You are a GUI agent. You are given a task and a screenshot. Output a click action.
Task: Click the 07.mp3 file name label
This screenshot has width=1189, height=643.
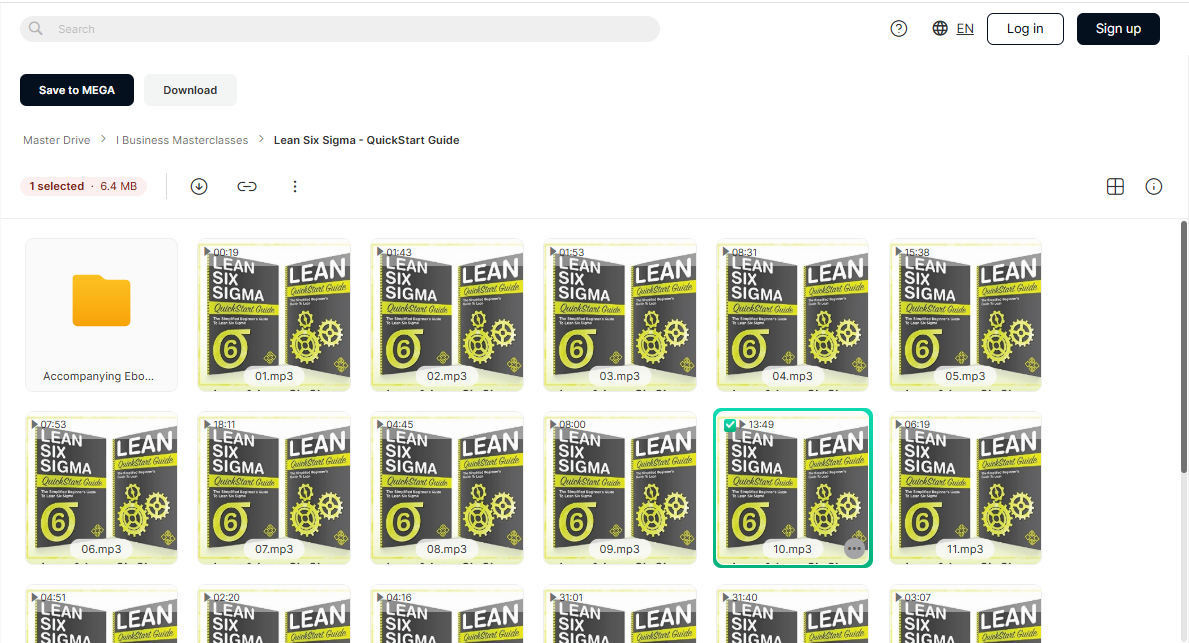274,549
